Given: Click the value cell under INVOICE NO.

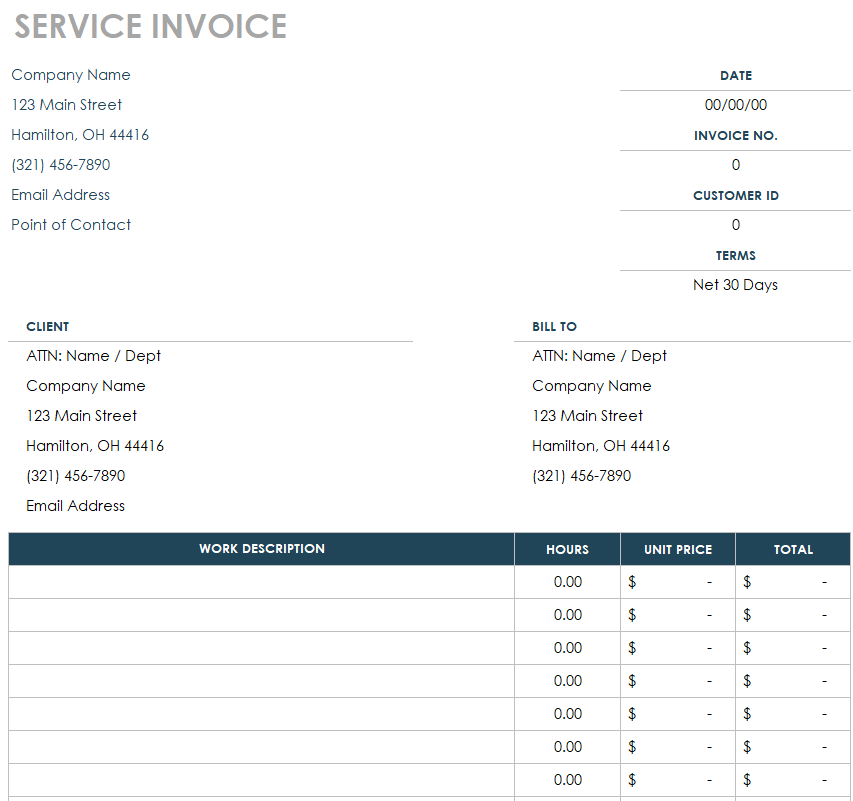Looking at the screenshot, I should [735, 165].
